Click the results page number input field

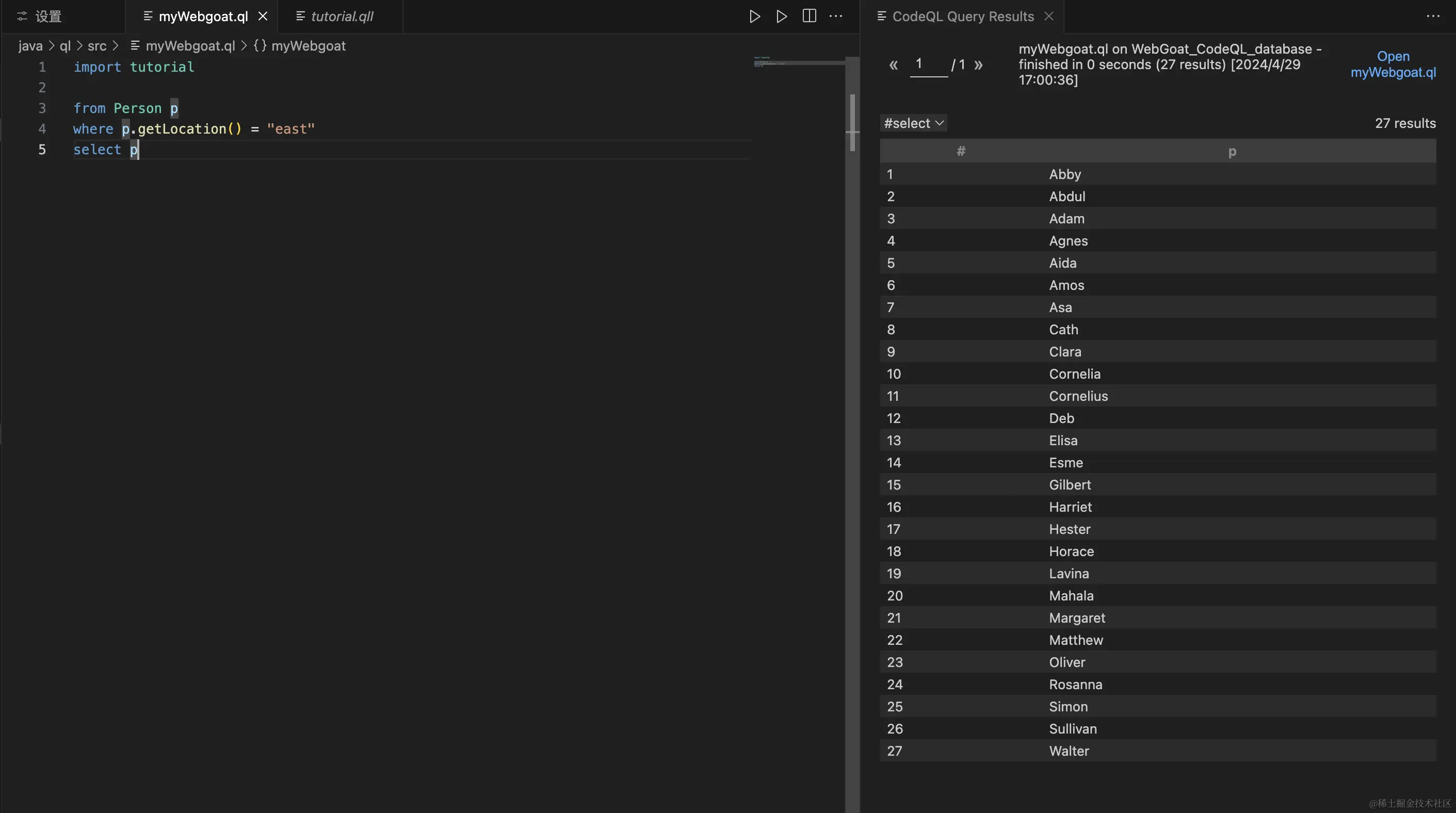click(929, 64)
